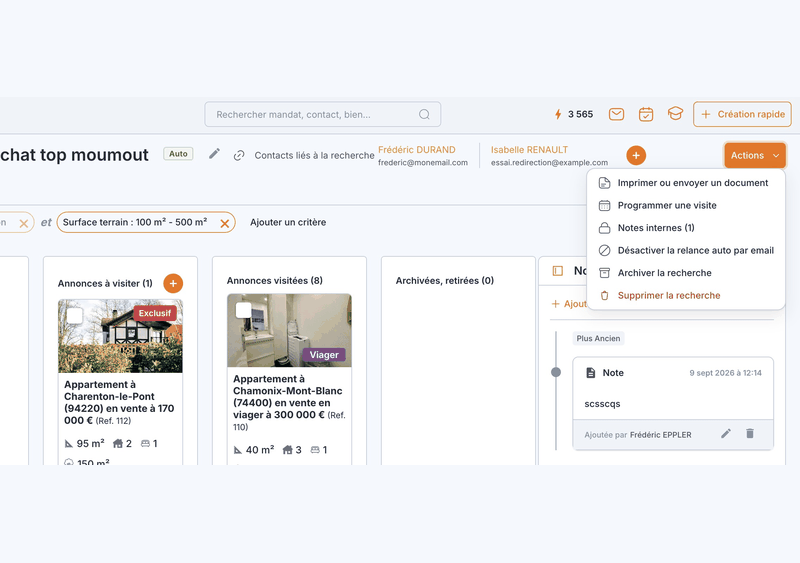
Task: Open the mail envelope icon
Action: coord(616,114)
